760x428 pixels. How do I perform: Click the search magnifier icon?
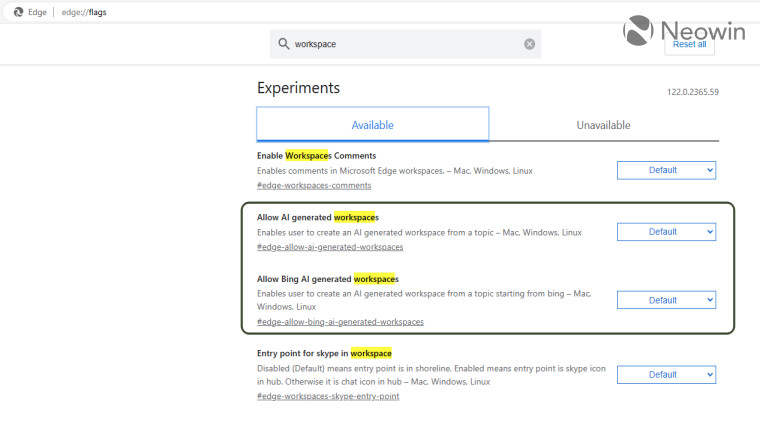(x=284, y=44)
